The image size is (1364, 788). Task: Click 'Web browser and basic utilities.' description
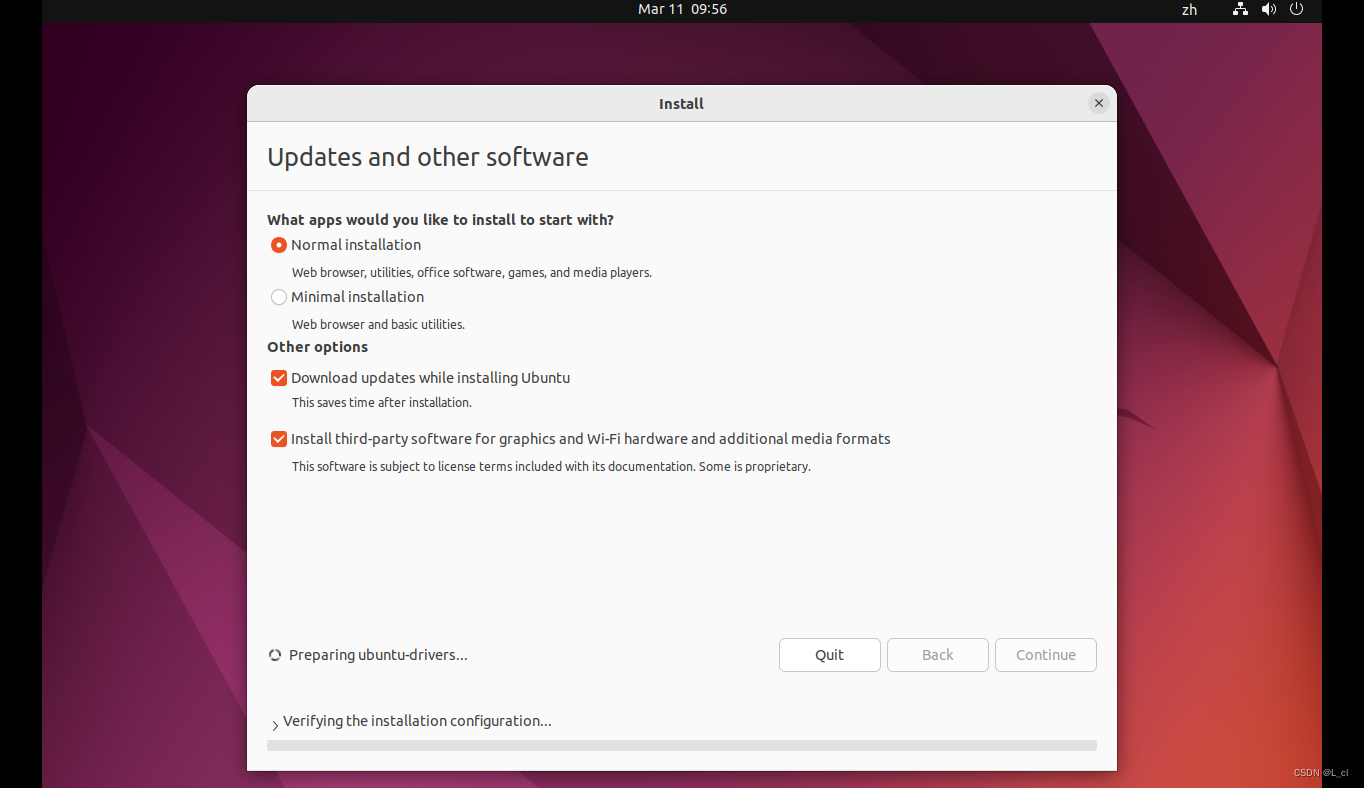click(x=378, y=324)
